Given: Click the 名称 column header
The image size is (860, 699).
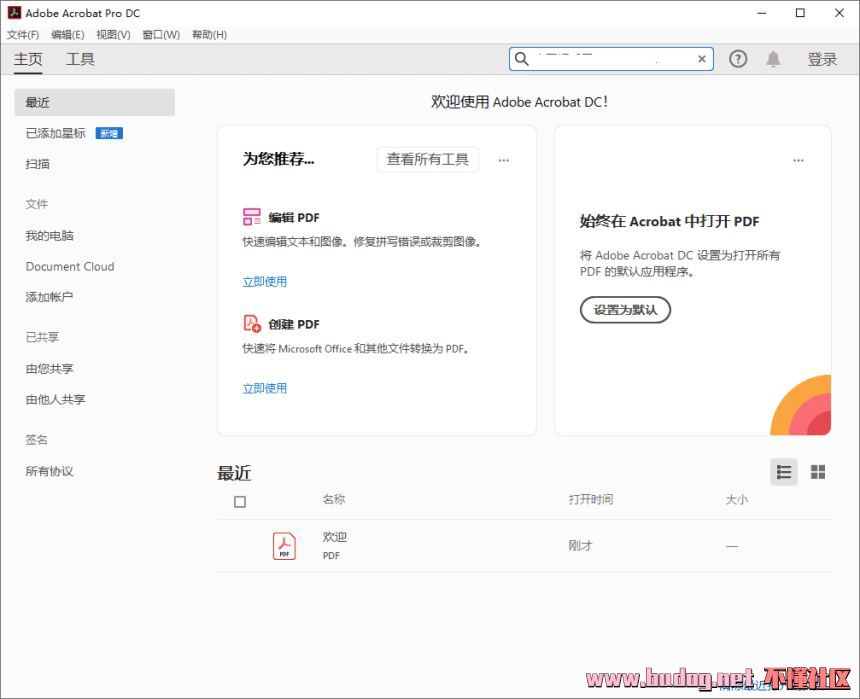Looking at the screenshot, I should click(333, 499).
